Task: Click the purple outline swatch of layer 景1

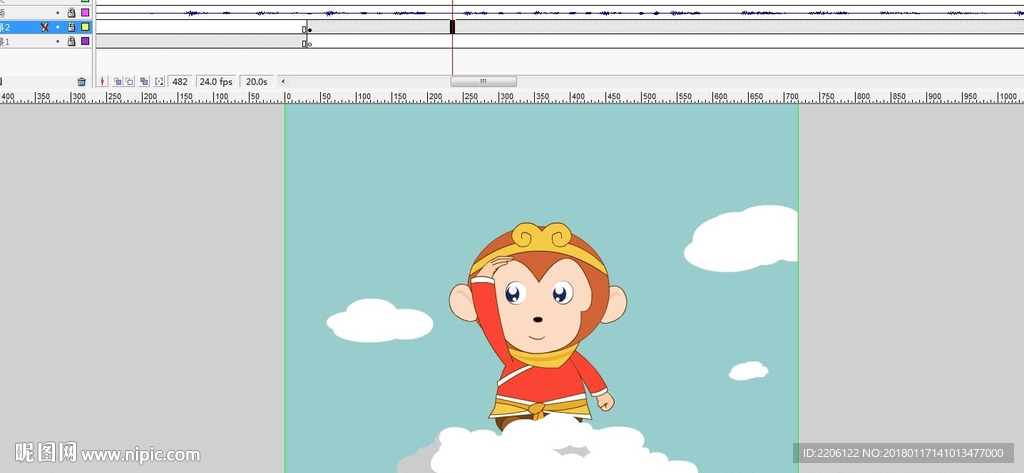Action: 85,41
